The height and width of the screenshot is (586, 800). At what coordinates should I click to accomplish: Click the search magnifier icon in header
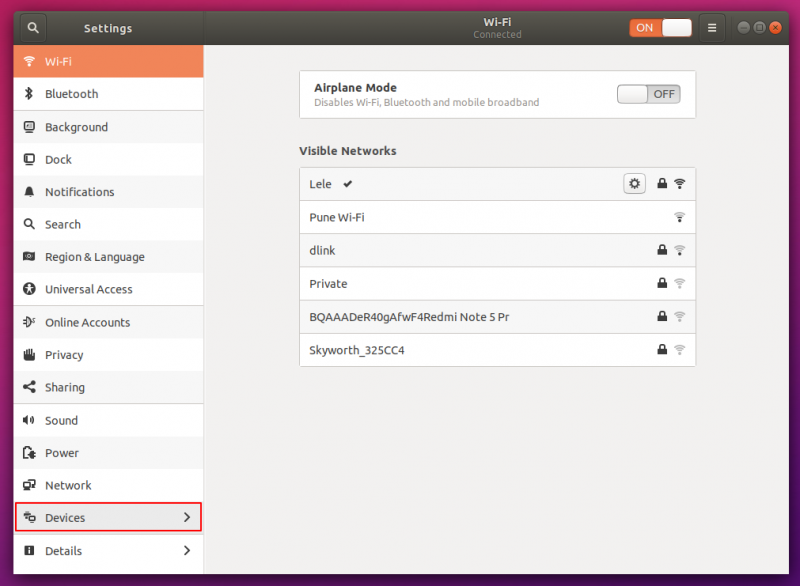click(33, 28)
